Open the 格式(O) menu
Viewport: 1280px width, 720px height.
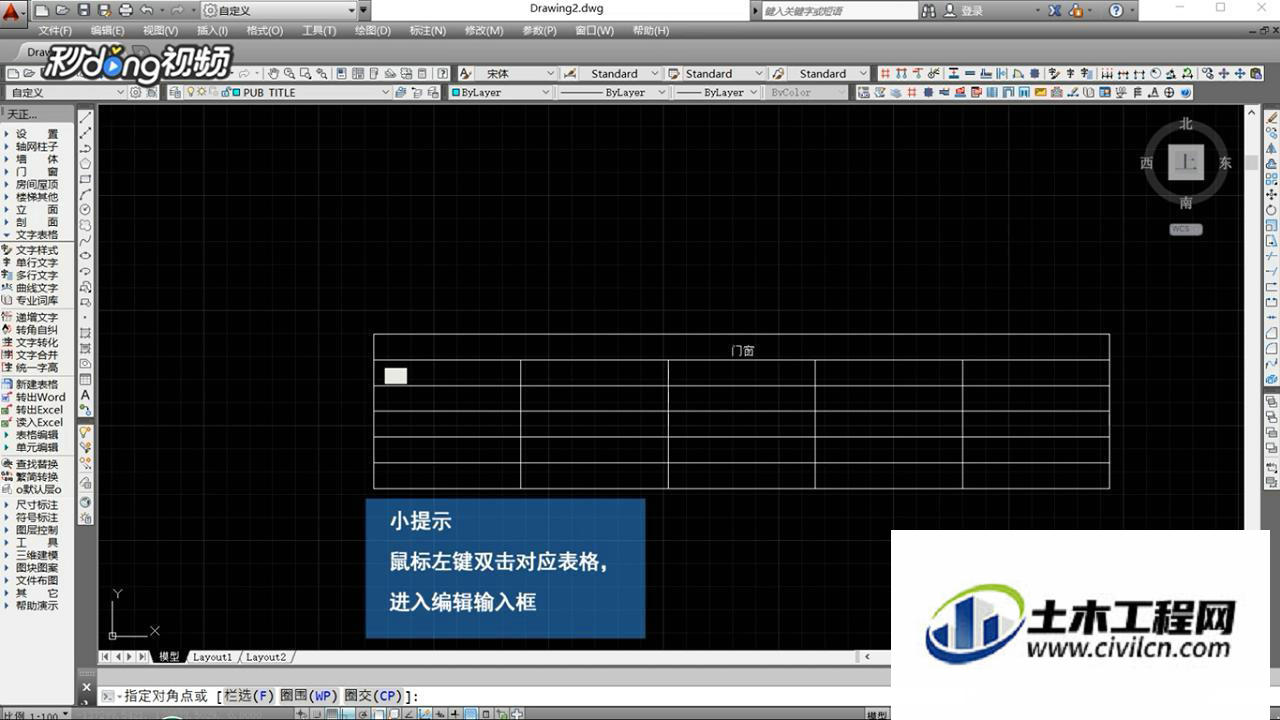tap(265, 30)
